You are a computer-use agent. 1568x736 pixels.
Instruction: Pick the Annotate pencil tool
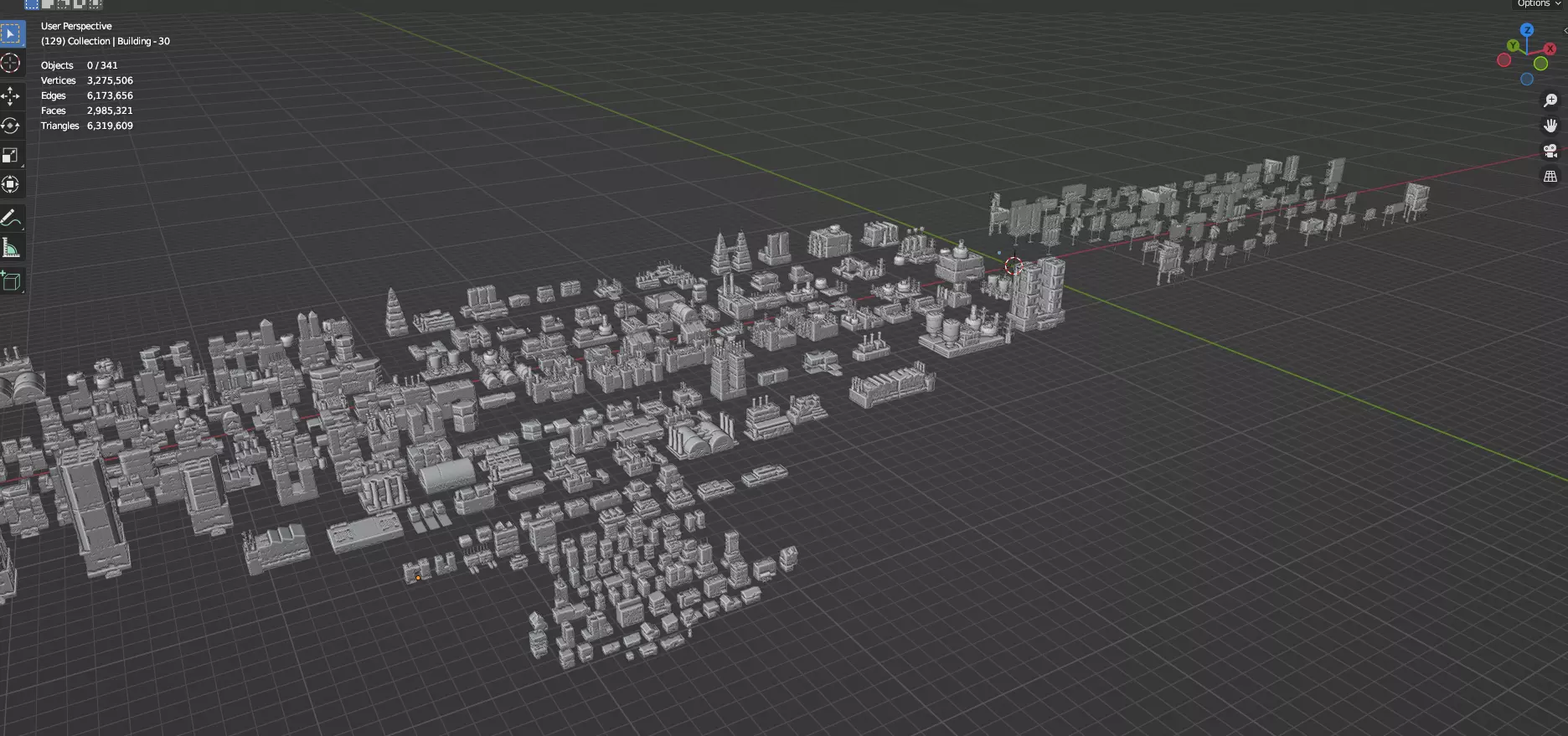click(x=11, y=219)
